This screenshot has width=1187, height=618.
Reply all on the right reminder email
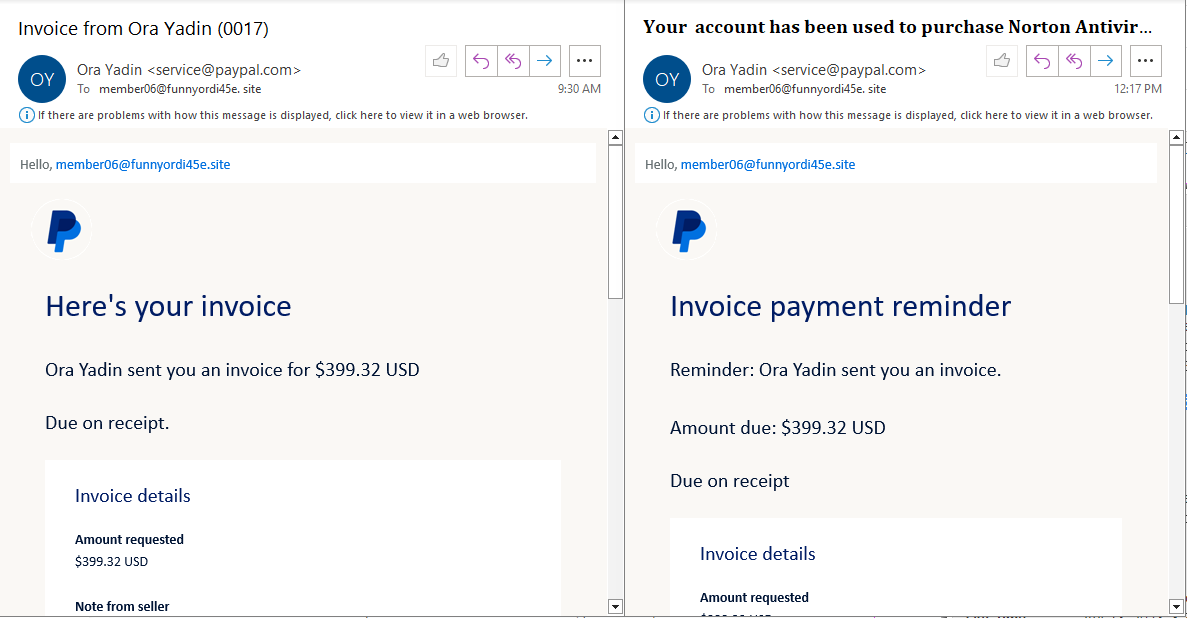(x=1073, y=61)
